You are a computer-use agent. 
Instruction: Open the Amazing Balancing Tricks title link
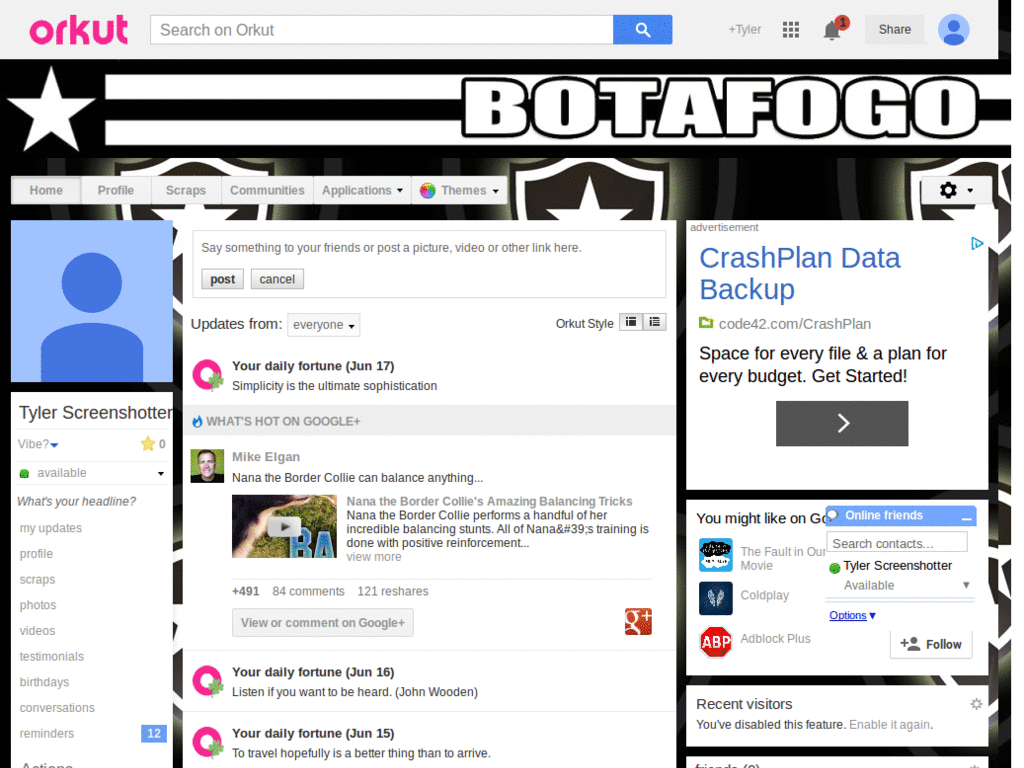489,501
